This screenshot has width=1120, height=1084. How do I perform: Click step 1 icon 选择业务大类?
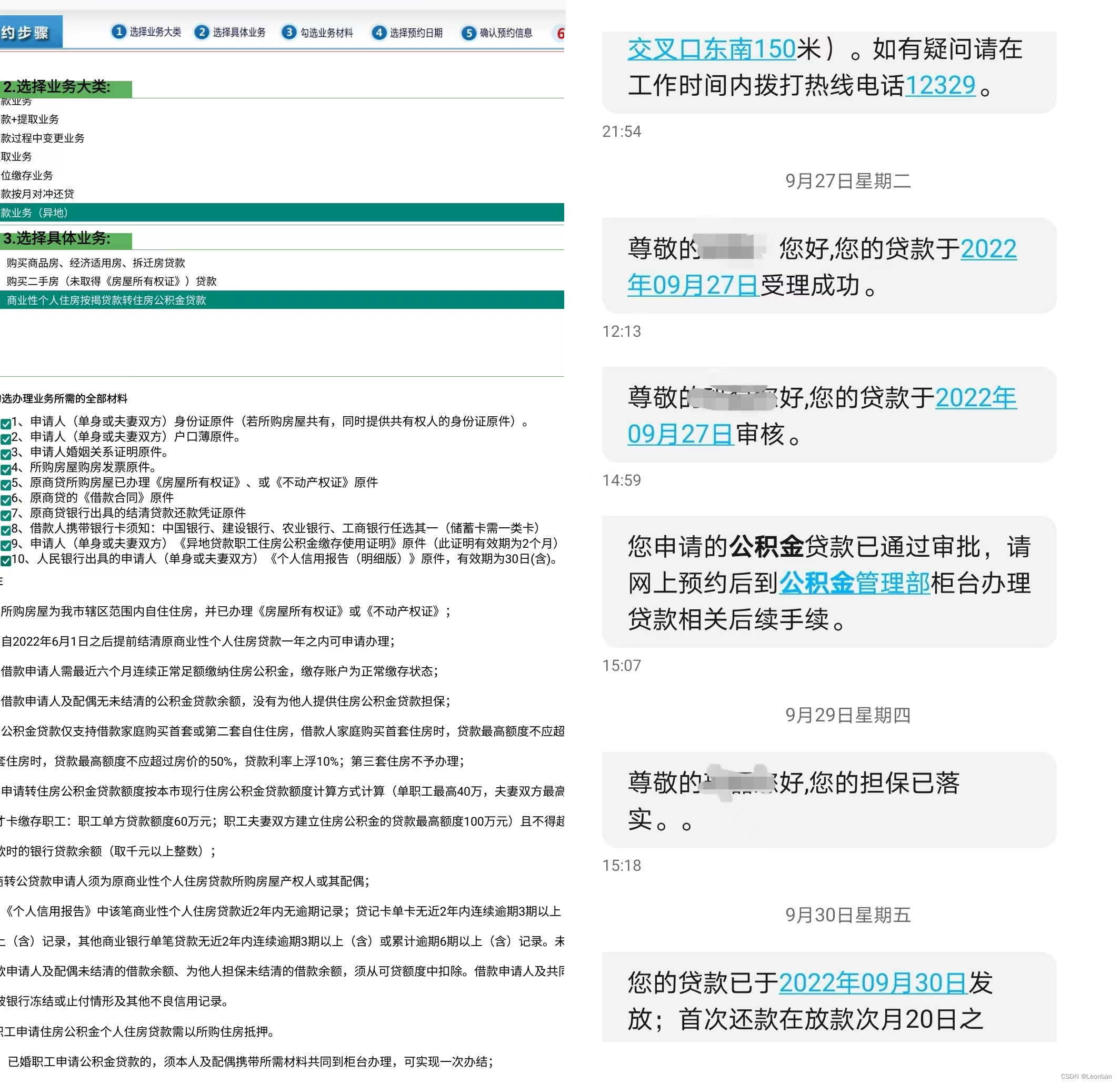(x=118, y=33)
